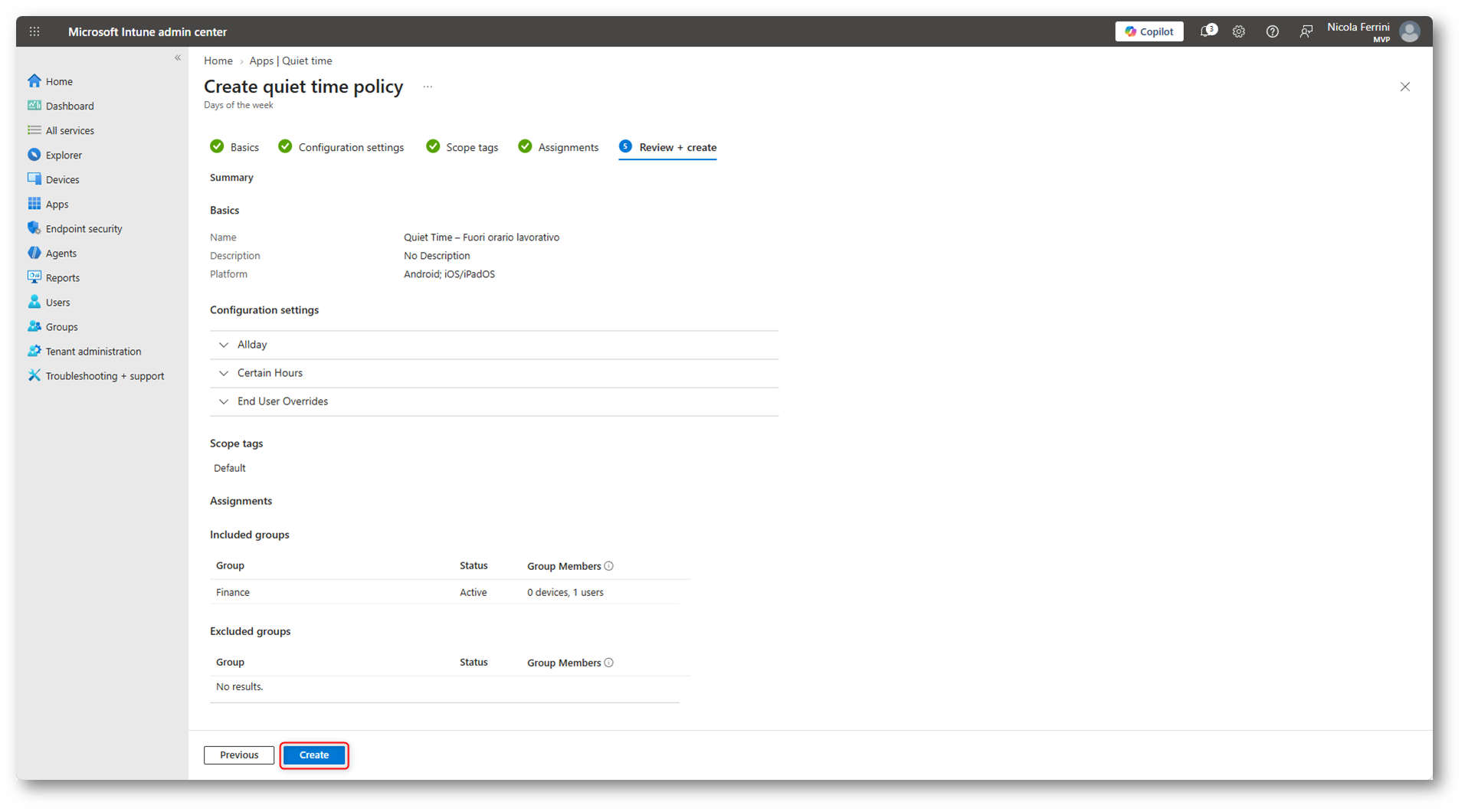Screen dimensions: 1465x812
Task: Click the Explorer sidebar icon
Action: (34, 154)
